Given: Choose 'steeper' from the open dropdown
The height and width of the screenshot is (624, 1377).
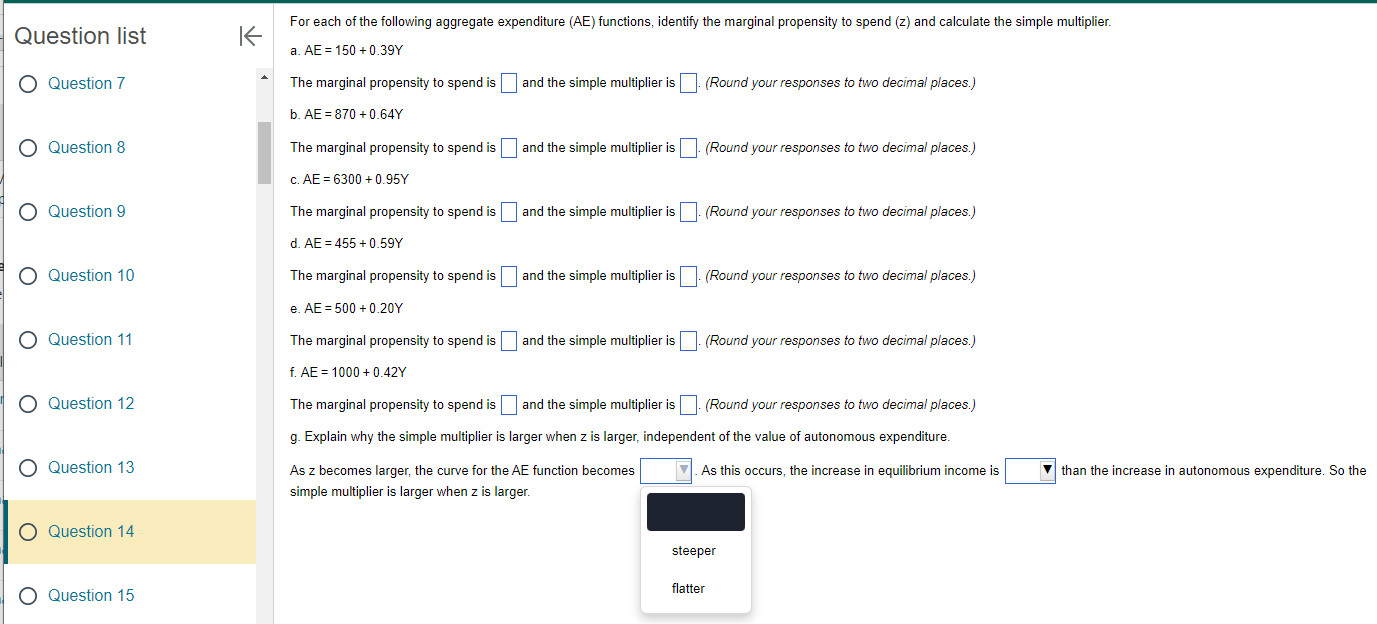Looking at the screenshot, I should click(x=696, y=550).
